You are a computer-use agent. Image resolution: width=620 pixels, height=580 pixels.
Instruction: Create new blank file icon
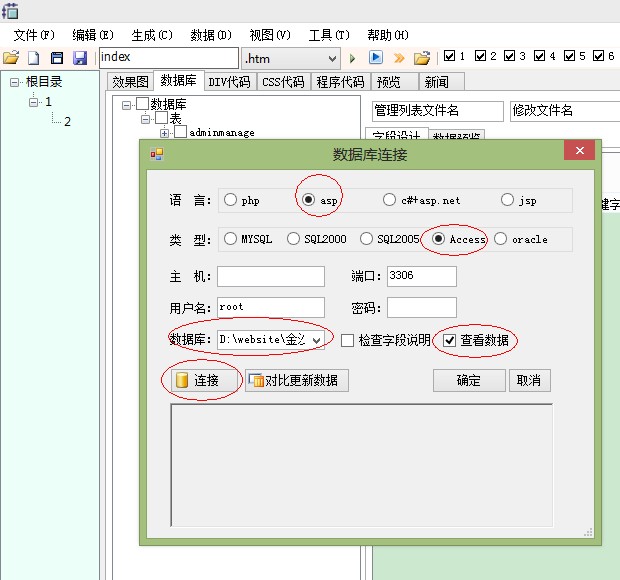pos(34,58)
